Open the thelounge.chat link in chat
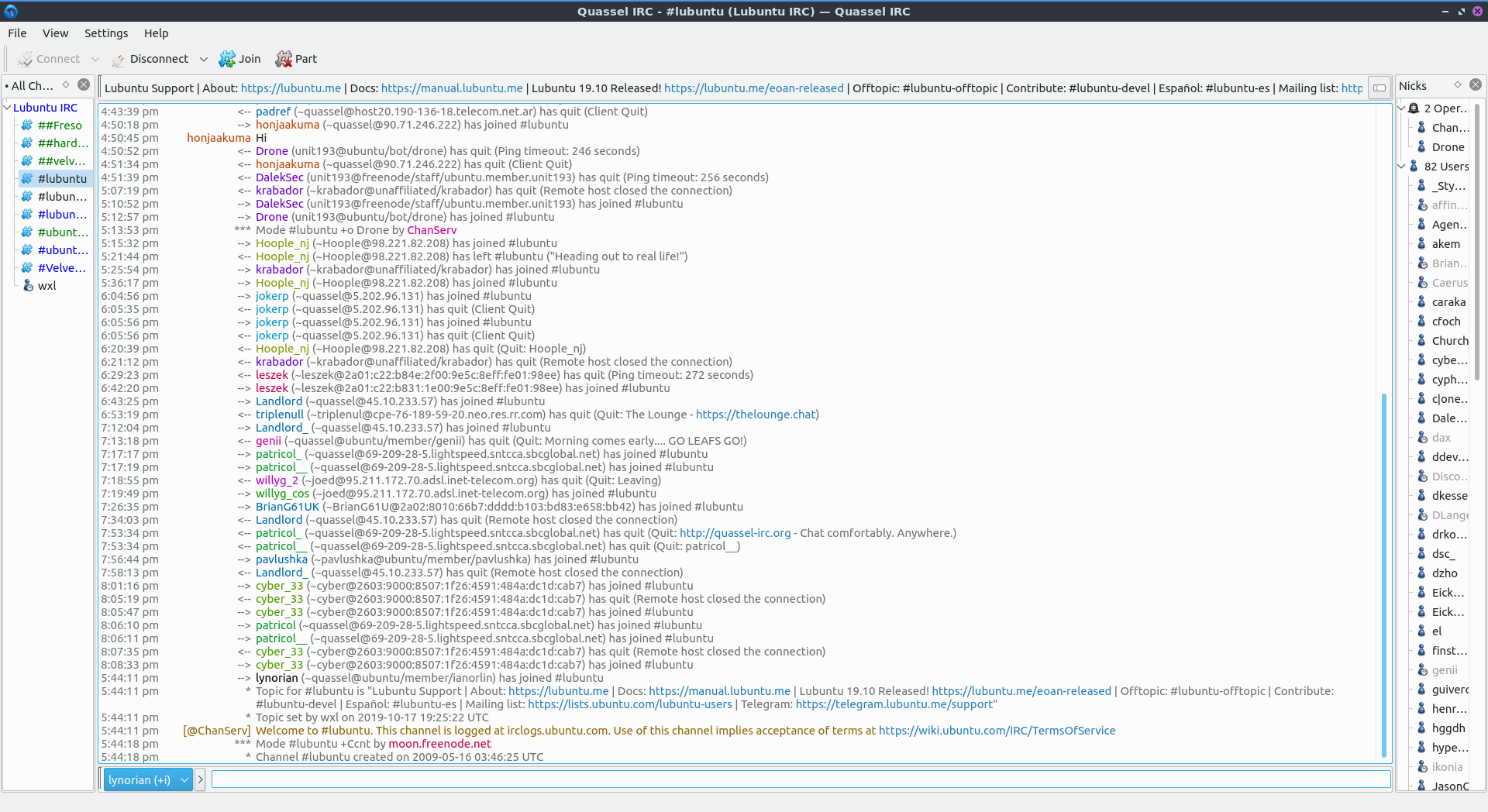The height and width of the screenshot is (812, 1488). 755,415
